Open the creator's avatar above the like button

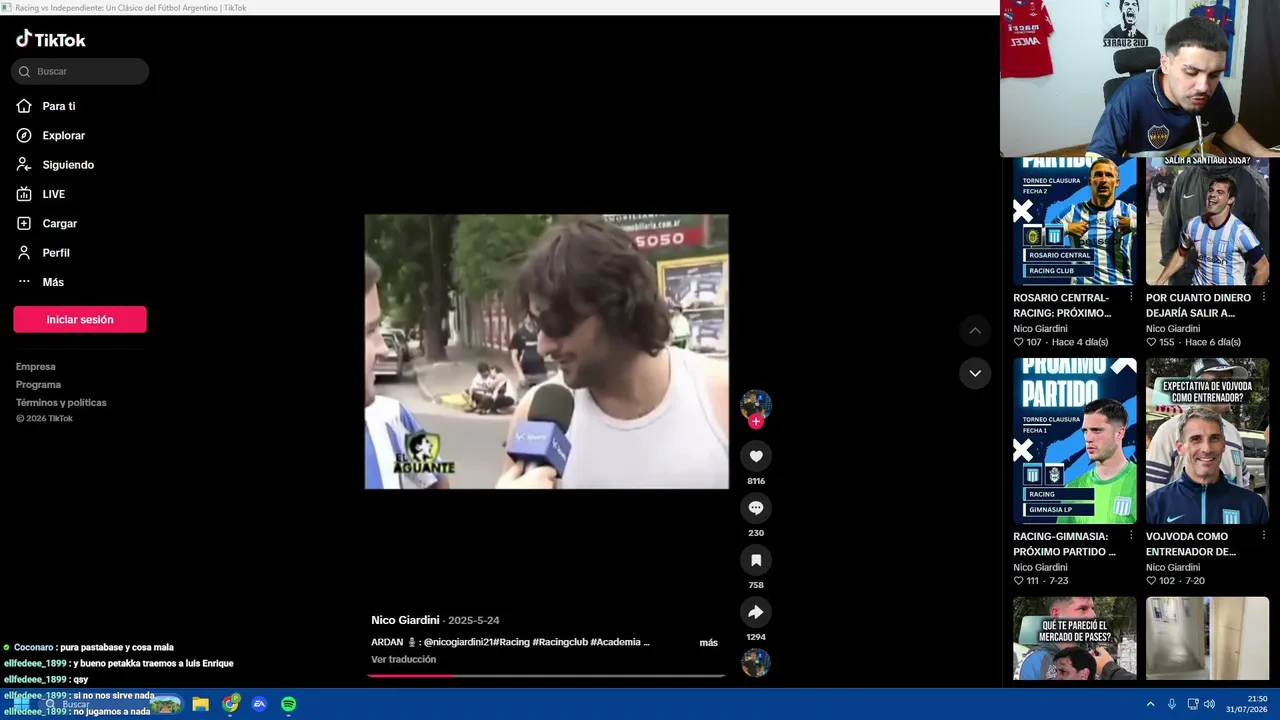(756, 404)
